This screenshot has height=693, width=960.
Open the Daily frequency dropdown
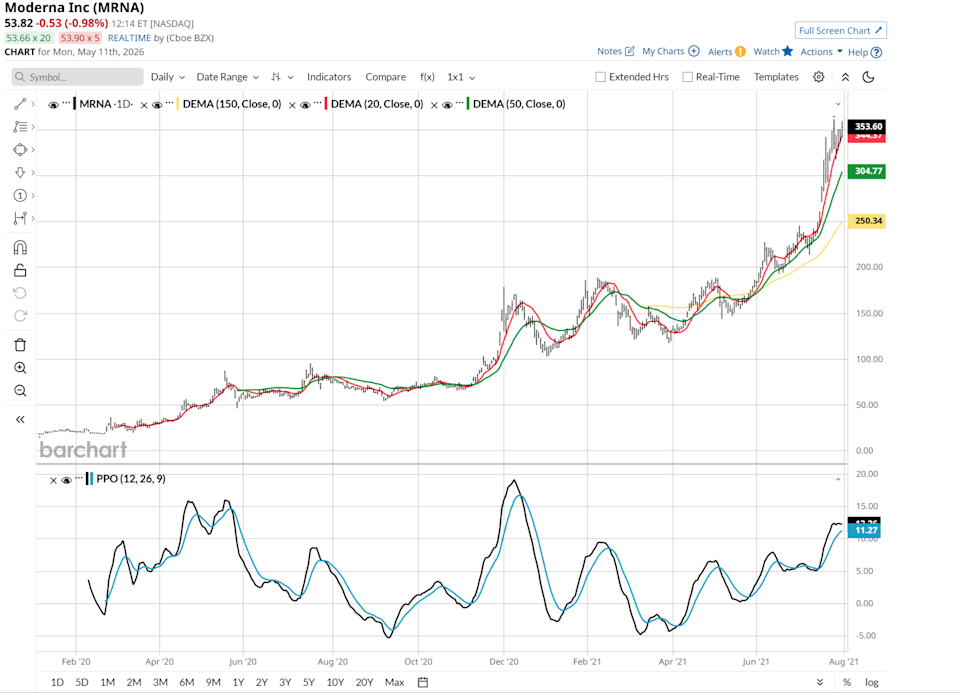(x=168, y=77)
